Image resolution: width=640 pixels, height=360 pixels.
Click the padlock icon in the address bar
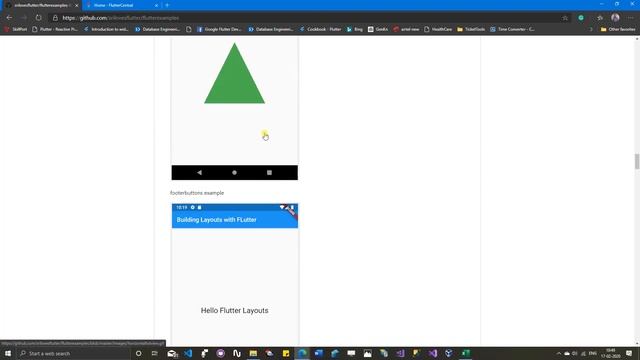tap(55, 18)
